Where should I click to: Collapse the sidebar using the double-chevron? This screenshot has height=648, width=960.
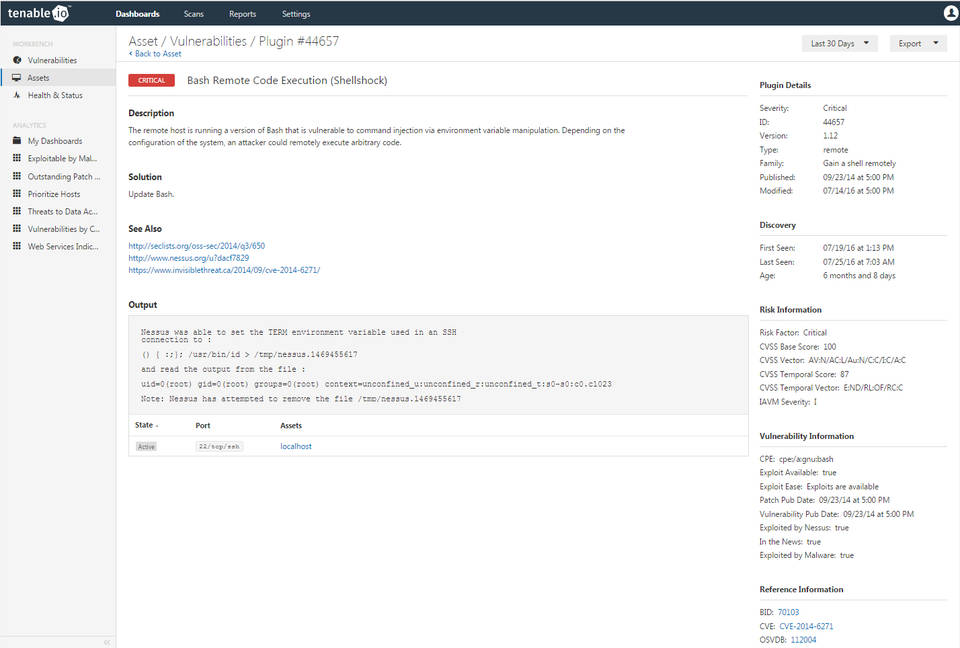pos(107,642)
